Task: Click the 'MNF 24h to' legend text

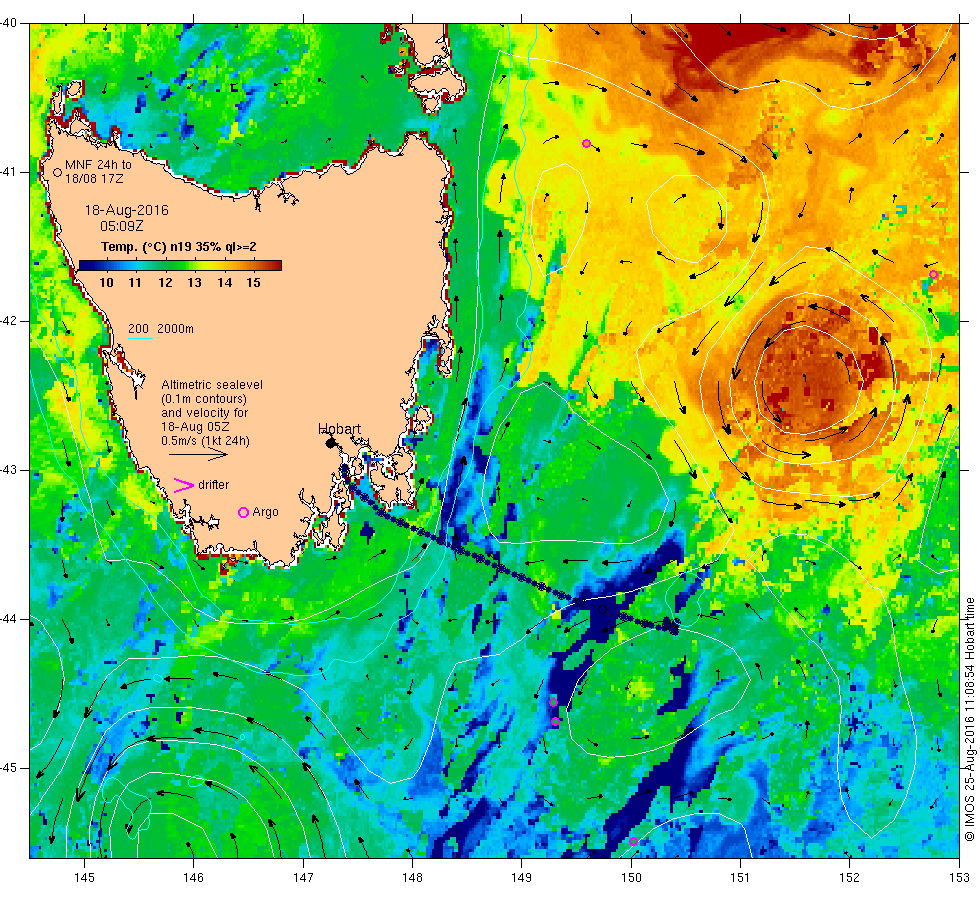Action: pyautogui.click(x=98, y=165)
